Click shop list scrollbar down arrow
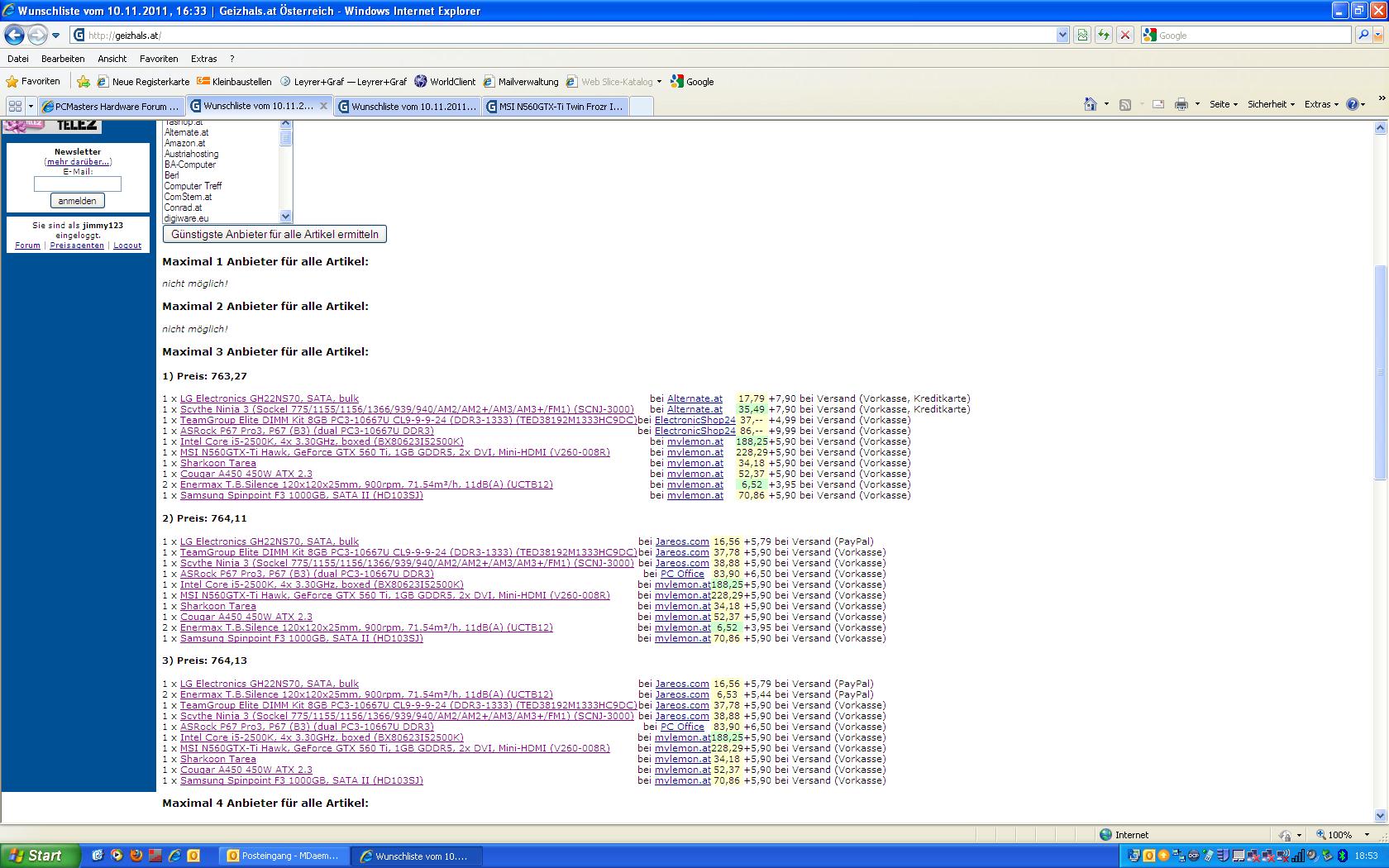The image size is (1389, 868). click(x=286, y=217)
